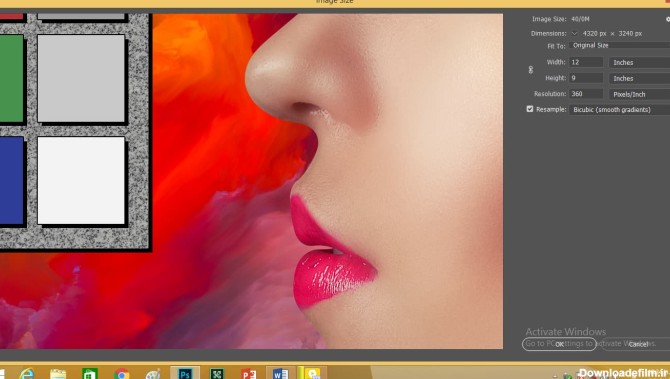This screenshot has width=670, height=379.
Task: Open Internet Explorer from the taskbar
Action: coord(26,373)
